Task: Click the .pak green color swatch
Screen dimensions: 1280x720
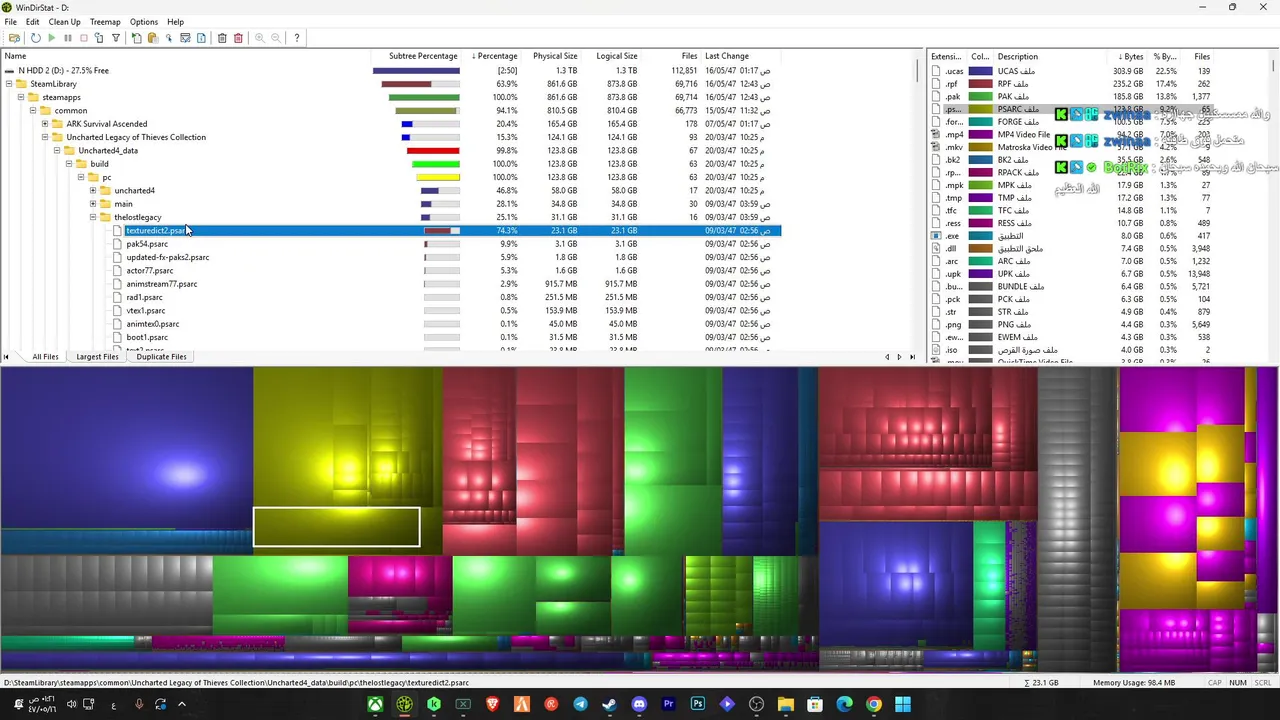Action: point(980,97)
